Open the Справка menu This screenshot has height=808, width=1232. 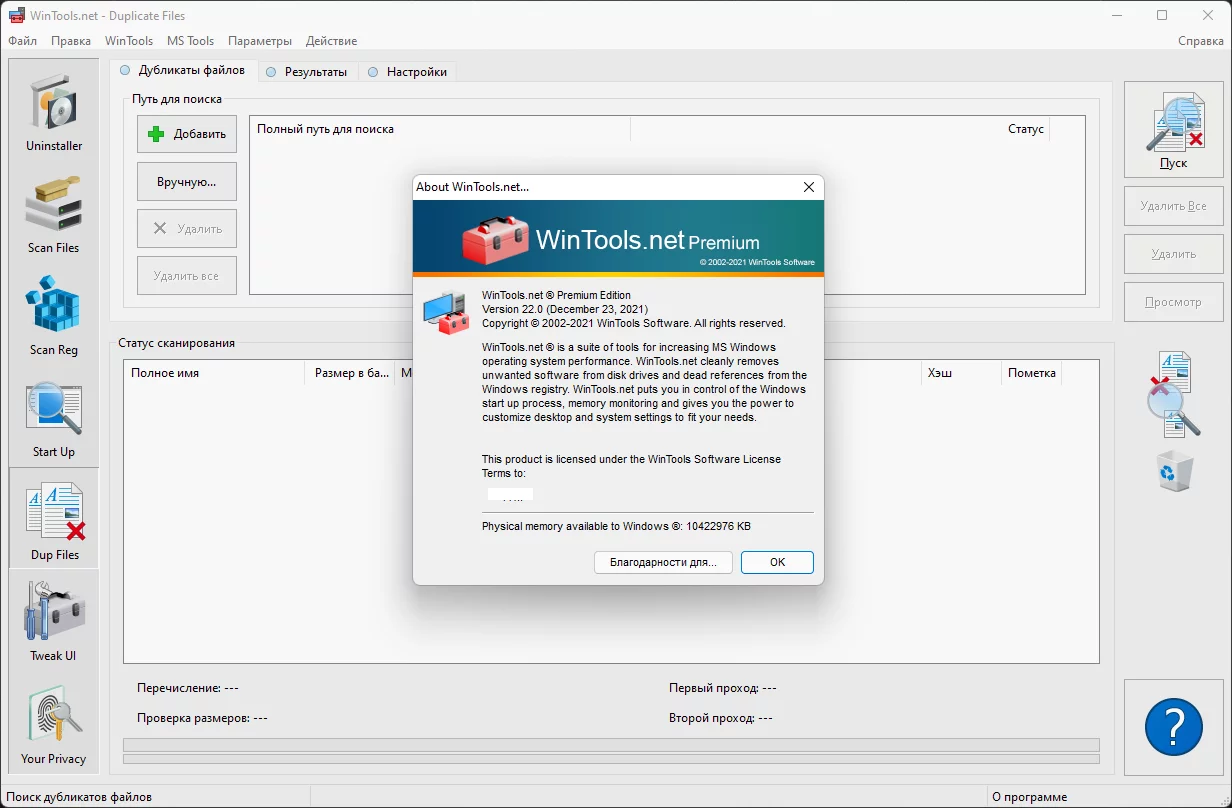tap(1201, 41)
